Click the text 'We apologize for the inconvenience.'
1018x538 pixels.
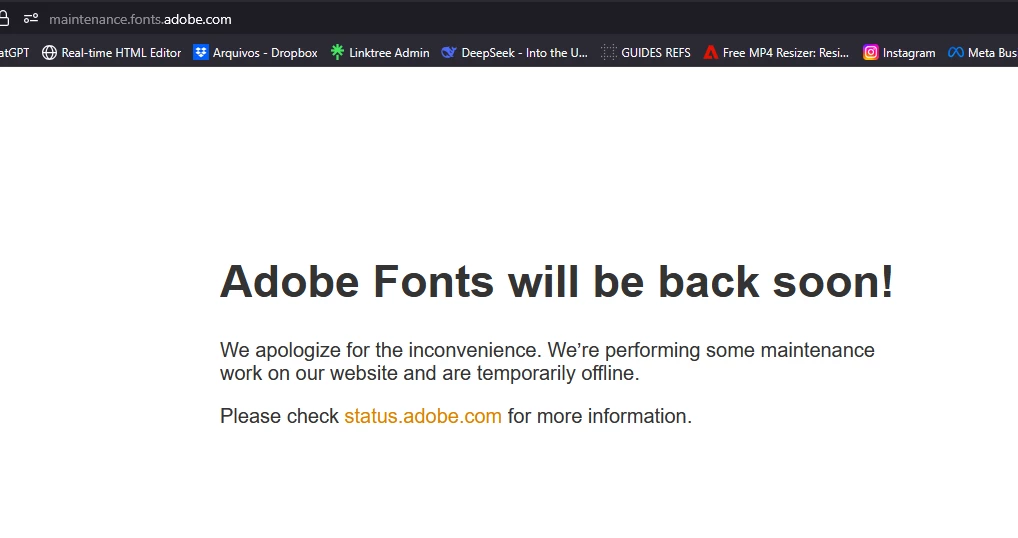pos(380,350)
